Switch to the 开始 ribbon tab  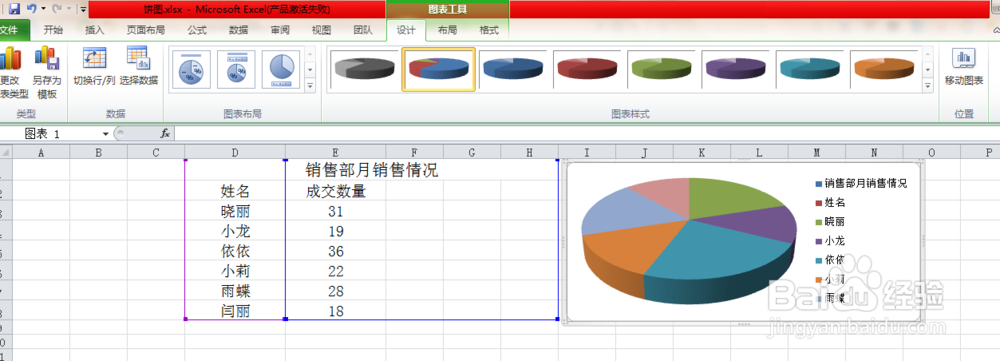tap(53, 30)
